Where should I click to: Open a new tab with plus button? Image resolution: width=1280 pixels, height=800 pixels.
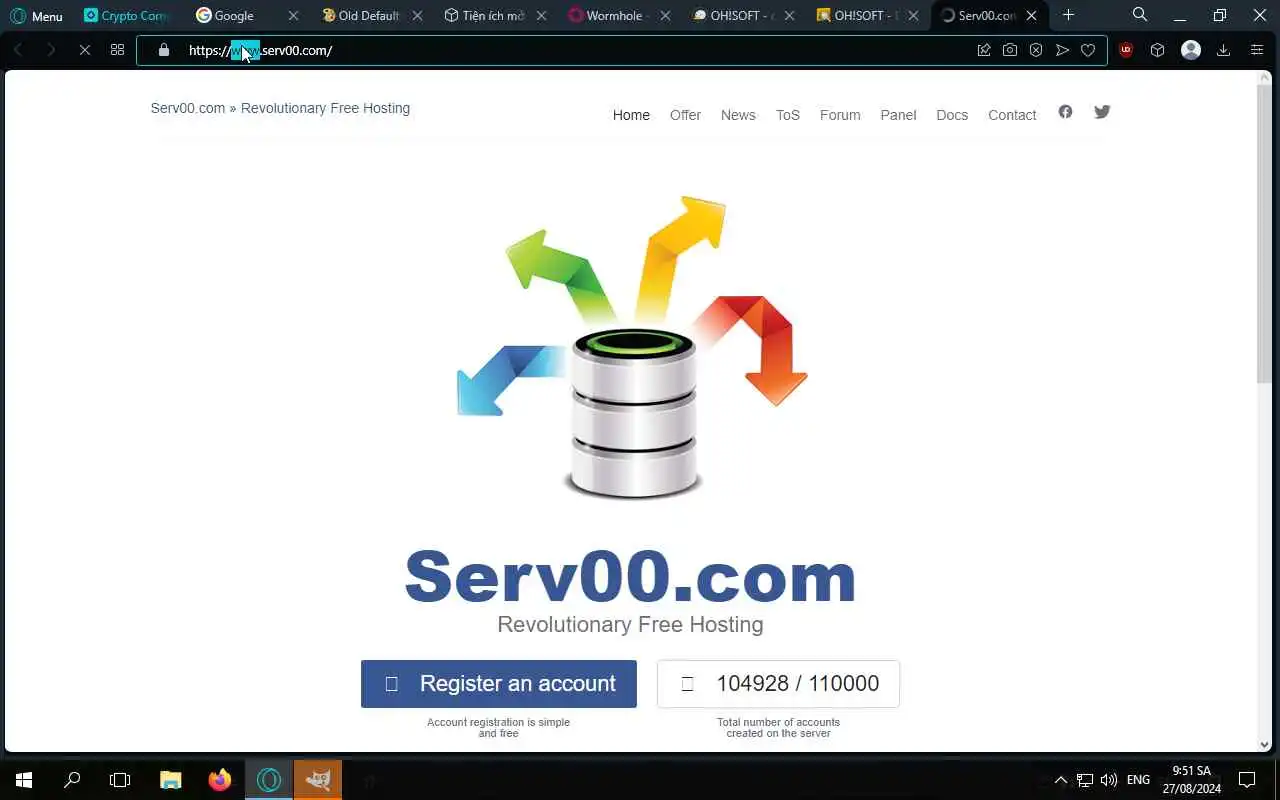coord(1068,15)
